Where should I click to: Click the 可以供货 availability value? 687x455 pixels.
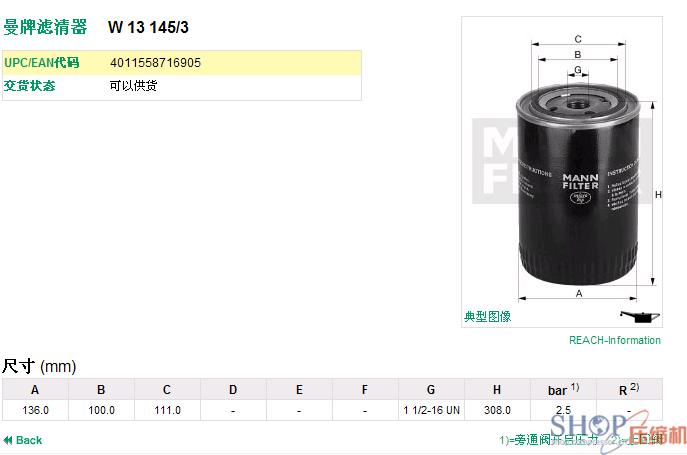[x=133, y=85]
